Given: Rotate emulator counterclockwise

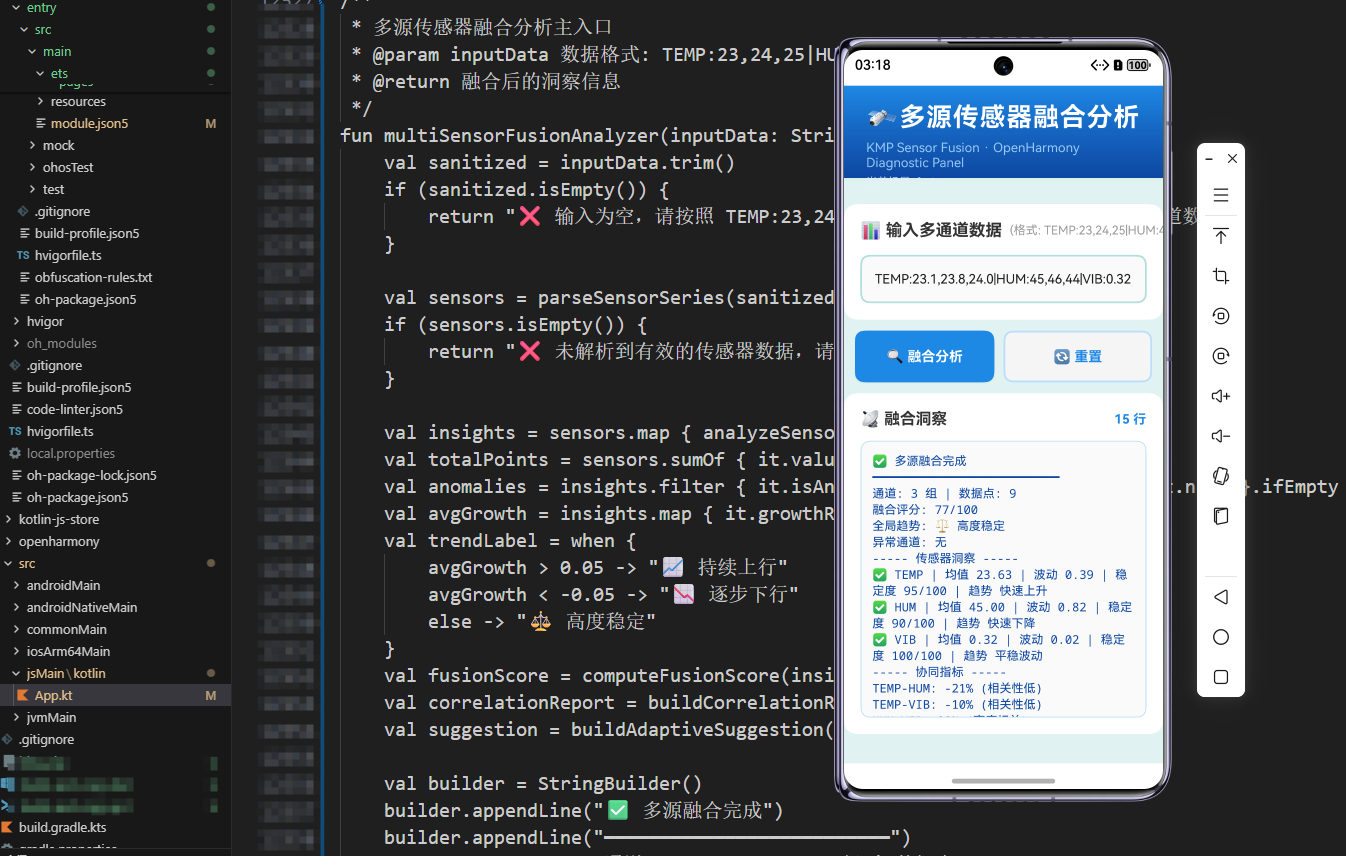Looking at the screenshot, I should pyautogui.click(x=1220, y=316).
